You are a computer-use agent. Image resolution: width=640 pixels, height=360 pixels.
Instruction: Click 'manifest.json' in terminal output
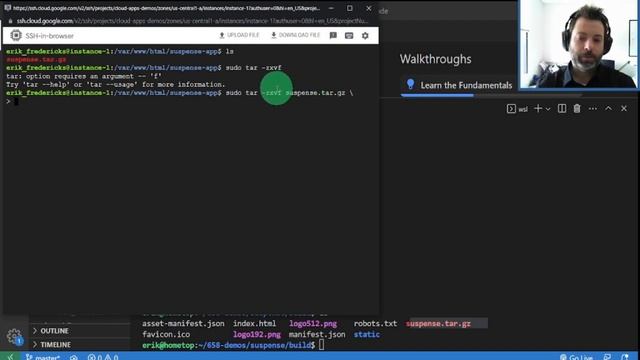[x=317, y=334]
